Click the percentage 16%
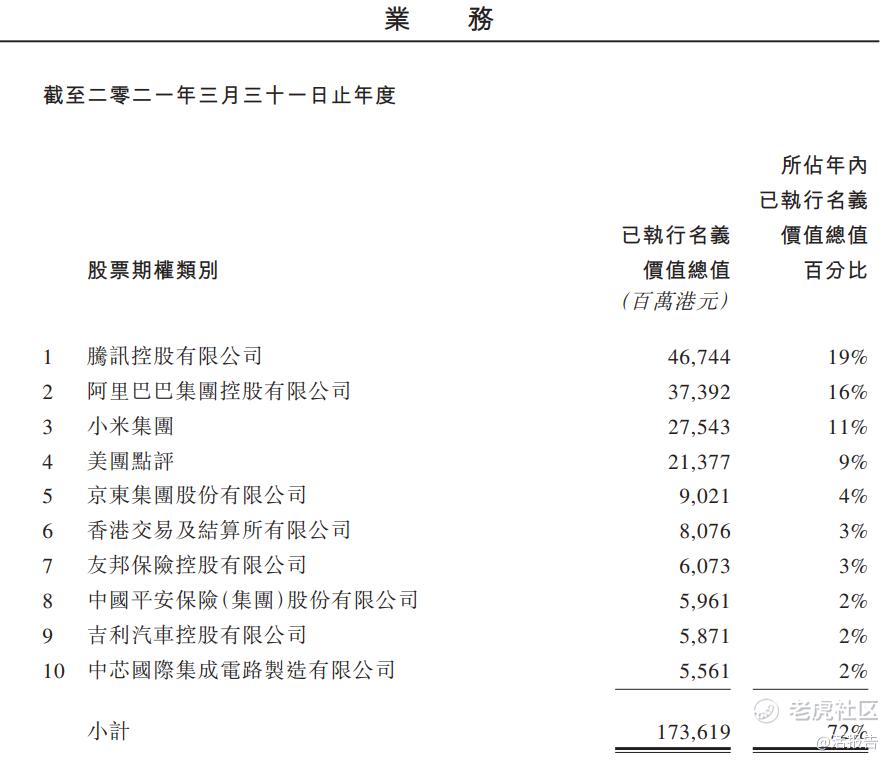 pos(848,392)
